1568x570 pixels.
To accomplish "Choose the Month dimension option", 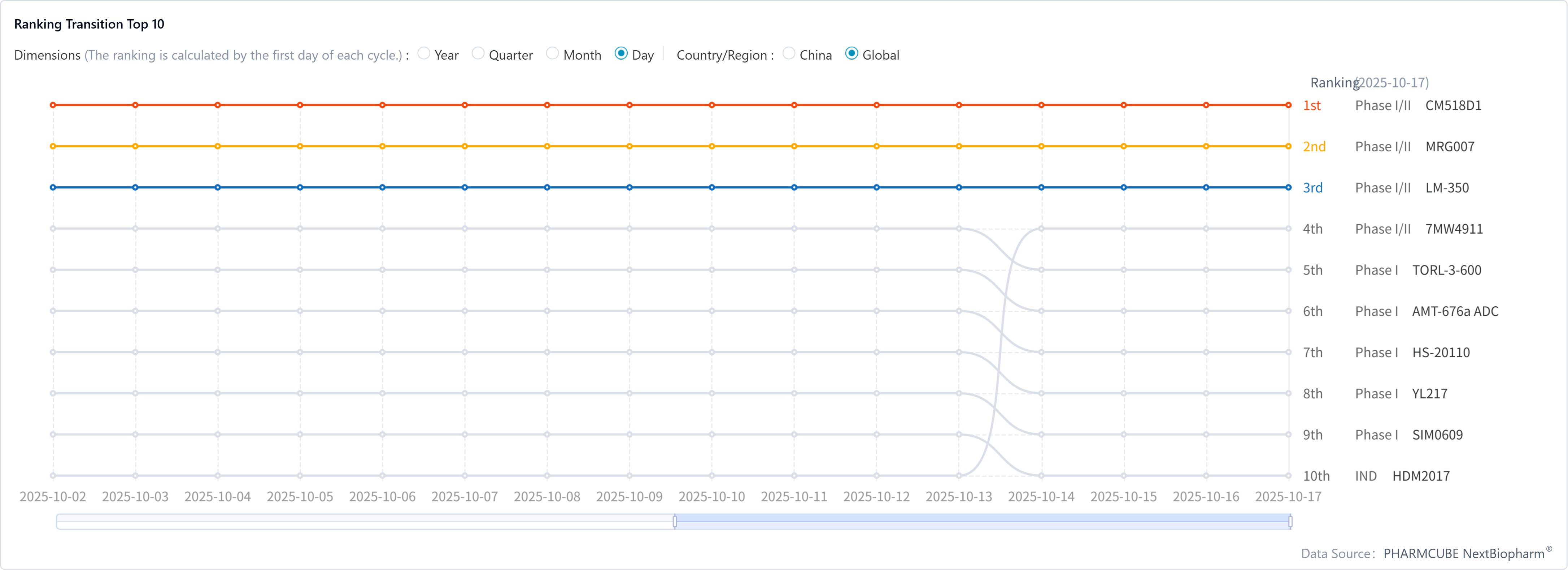I will click(x=553, y=54).
